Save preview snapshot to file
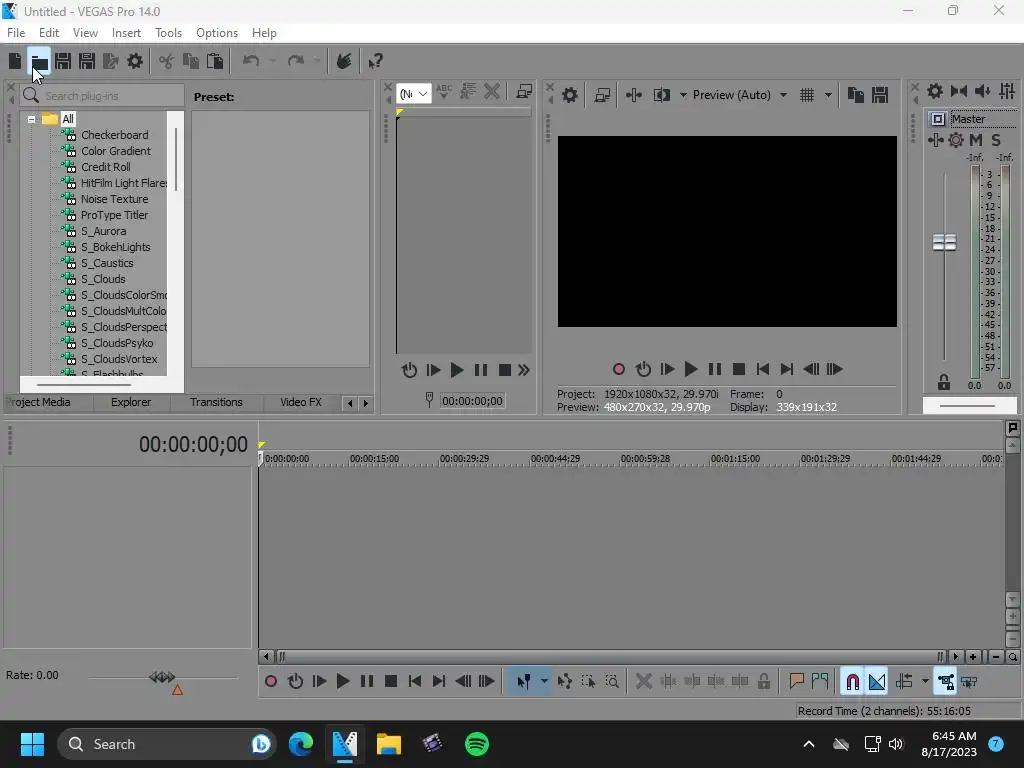The height and width of the screenshot is (768, 1024). coord(880,95)
